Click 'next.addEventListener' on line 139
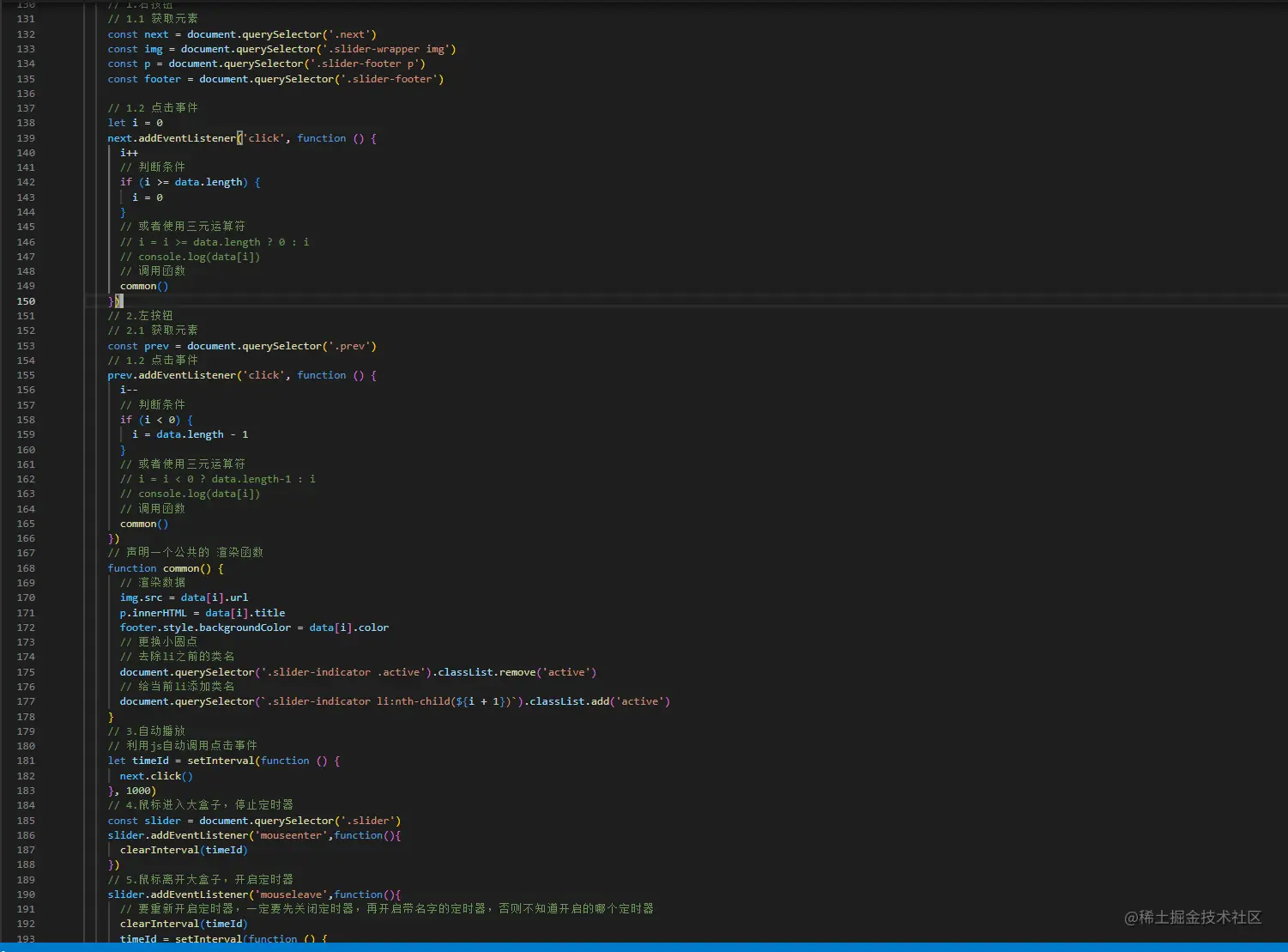 [172, 138]
